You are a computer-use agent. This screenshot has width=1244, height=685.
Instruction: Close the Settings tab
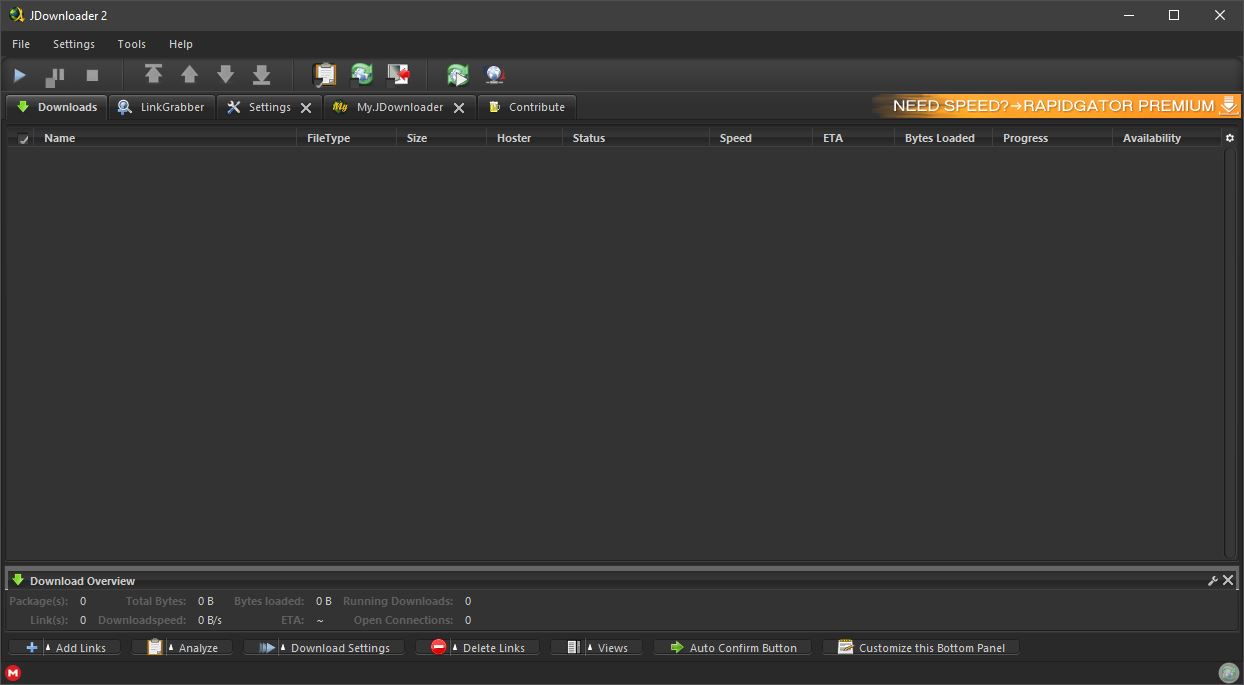(x=306, y=108)
